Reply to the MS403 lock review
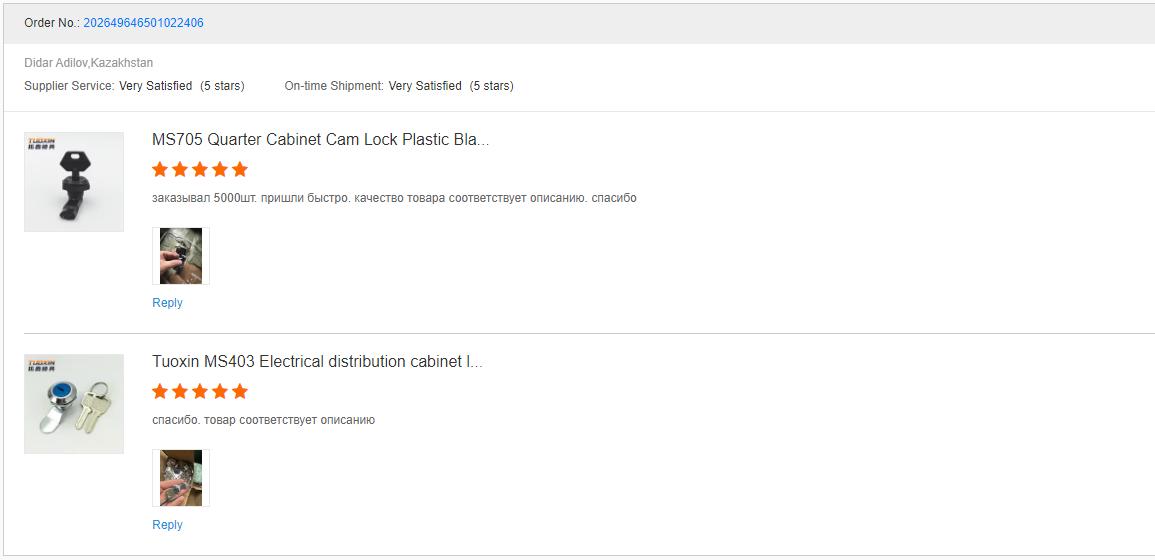Screen dimensions: 1155x560 tap(167, 525)
